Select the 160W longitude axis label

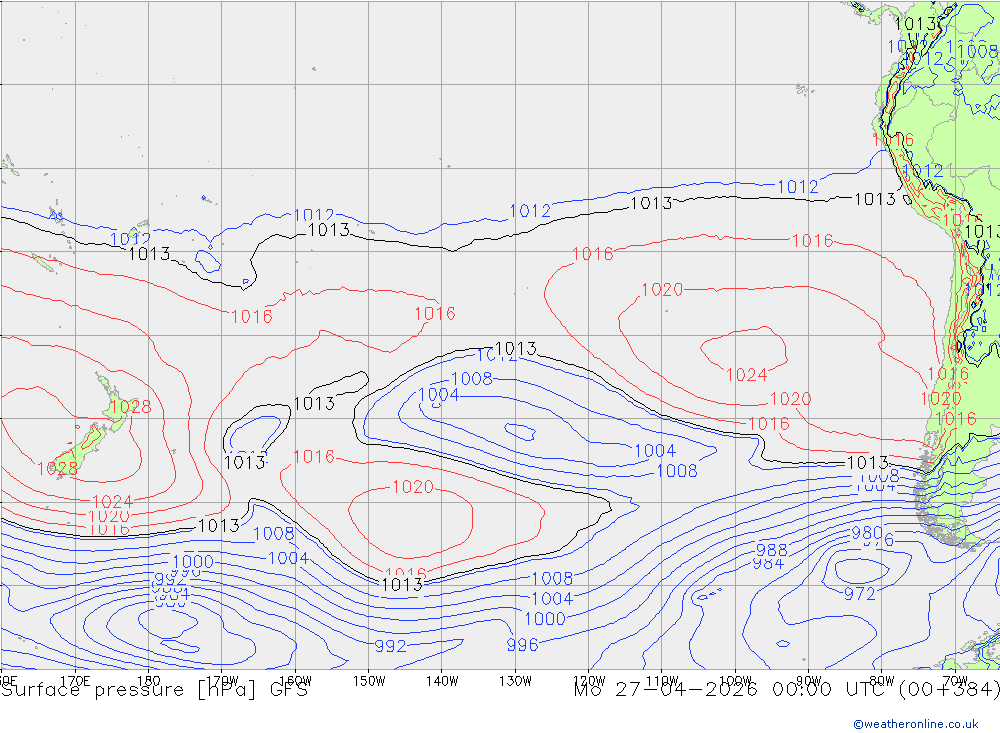pos(295,681)
